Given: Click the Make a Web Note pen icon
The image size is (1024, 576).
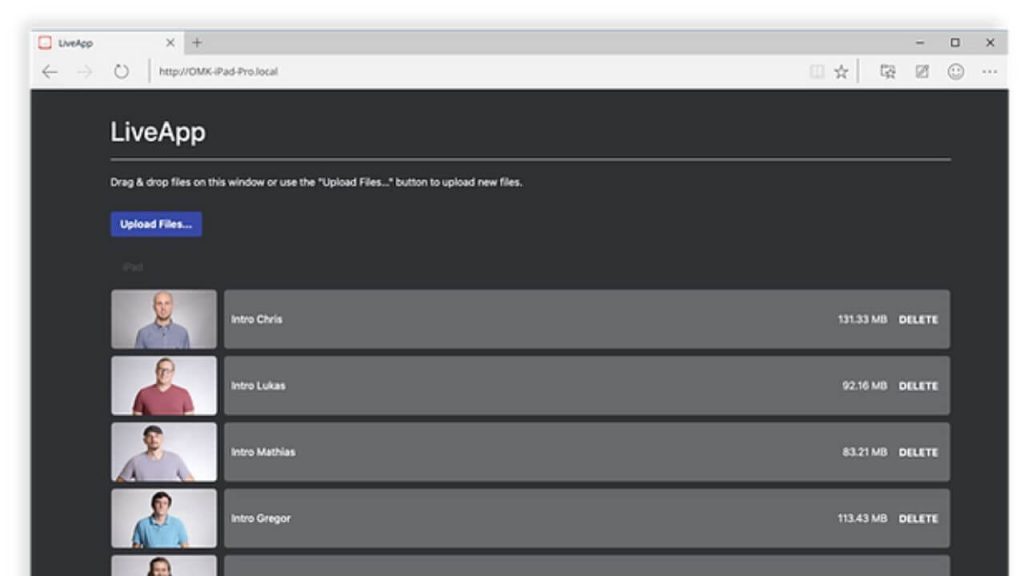Looking at the screenshot, I should [922, 72].
